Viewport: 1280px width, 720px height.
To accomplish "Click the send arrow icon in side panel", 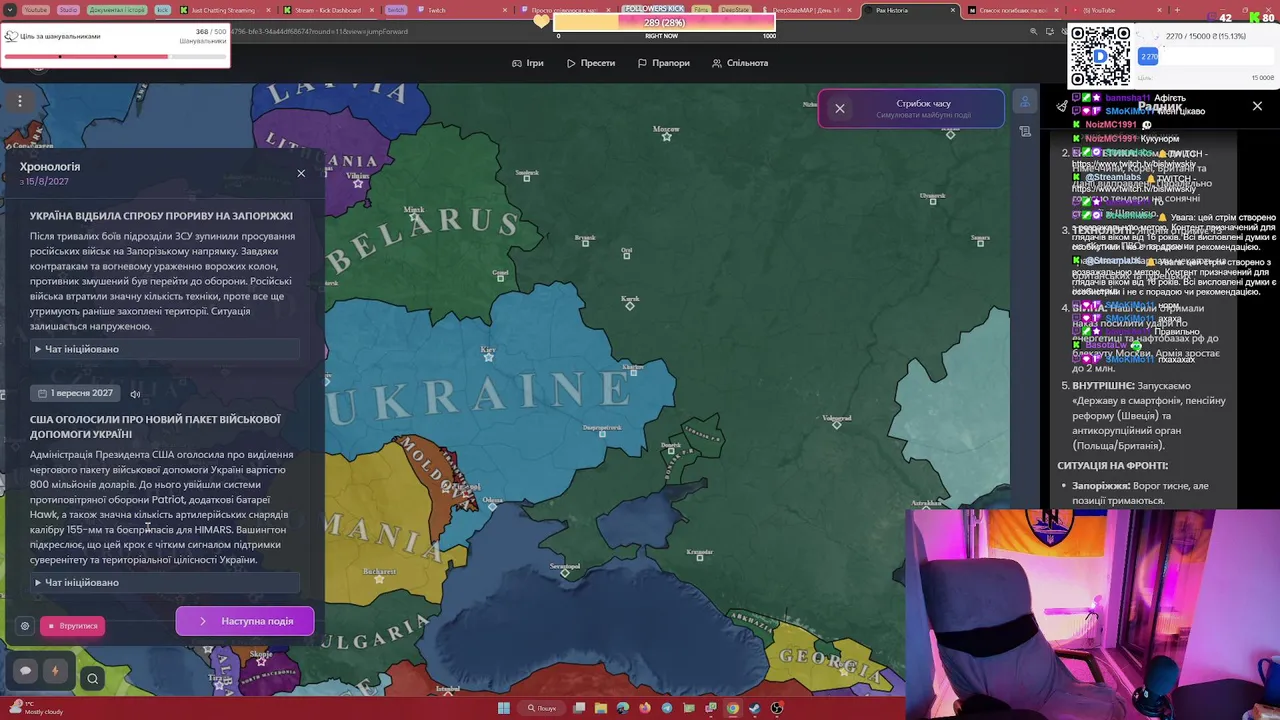I will [x=1062, y=106].
